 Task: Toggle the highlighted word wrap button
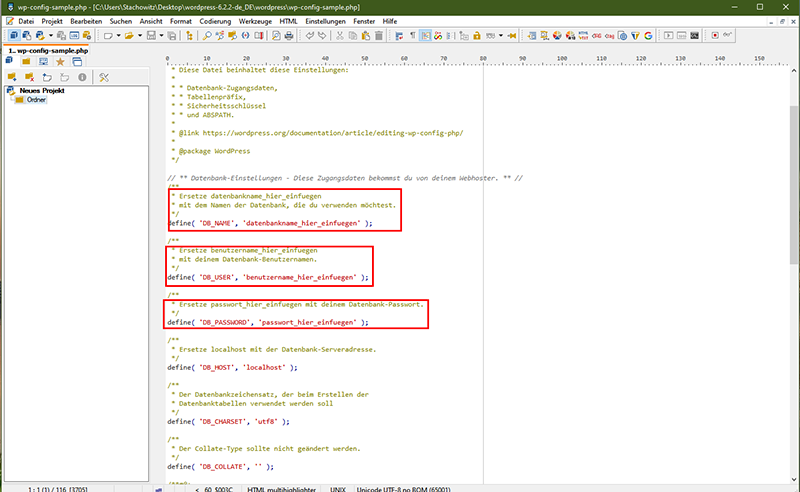click(x=426, y=36)
